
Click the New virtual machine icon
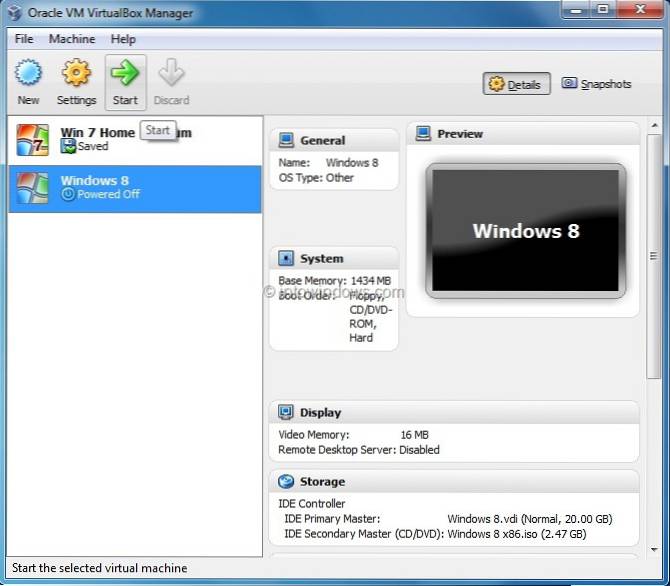coord(28,75)
